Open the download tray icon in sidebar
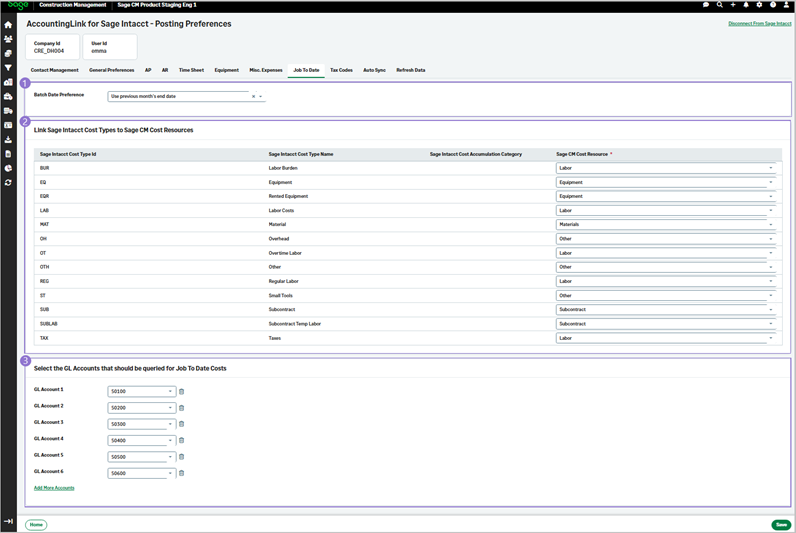This screenshot has height=533, width=796. tap(8, 140)
